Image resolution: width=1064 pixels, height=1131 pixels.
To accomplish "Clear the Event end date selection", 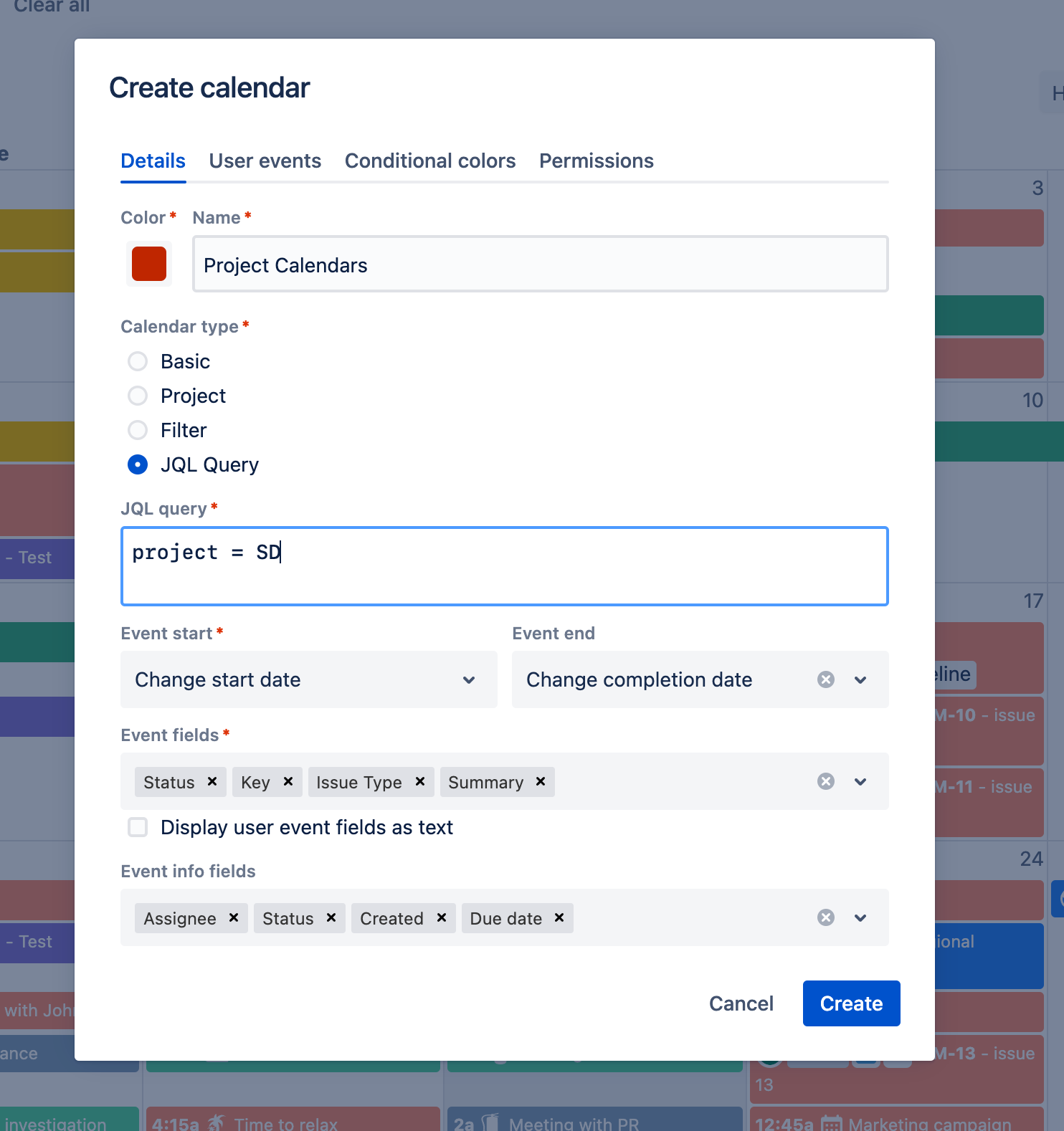I will point(826,679).
